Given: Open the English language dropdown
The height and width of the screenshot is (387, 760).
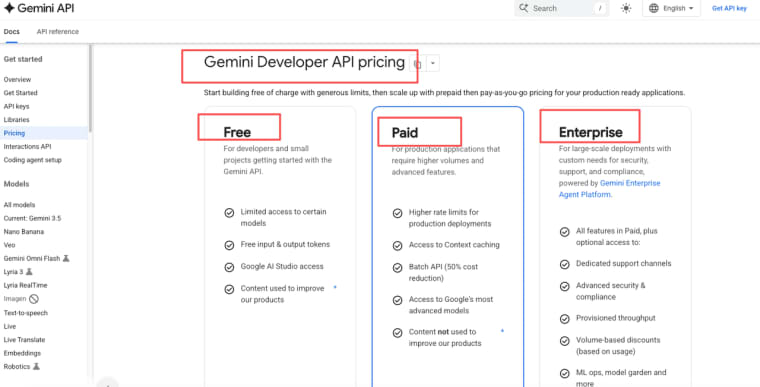Looking at the screenshot, I should click(x=671, y=8).
